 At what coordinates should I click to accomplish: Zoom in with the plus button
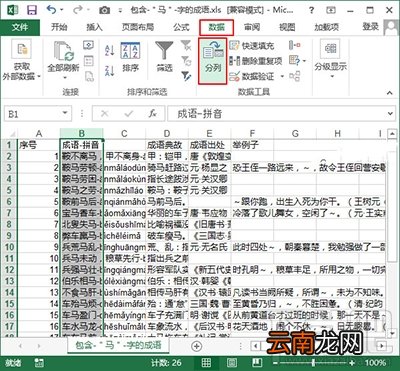click(352, 363)
